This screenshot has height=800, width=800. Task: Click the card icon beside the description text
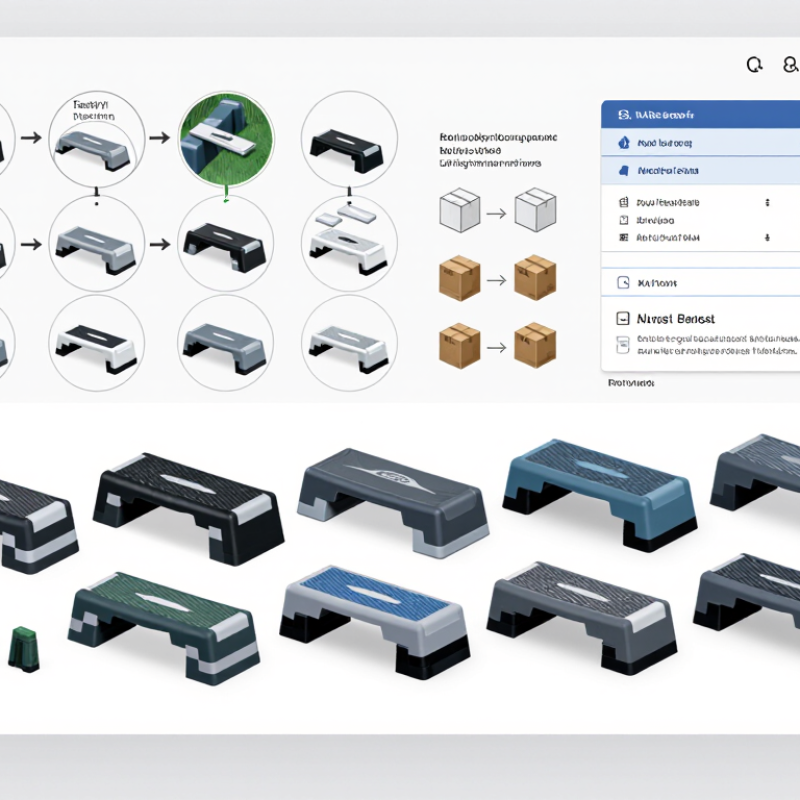pyautogui.click(x=622, y=345)
